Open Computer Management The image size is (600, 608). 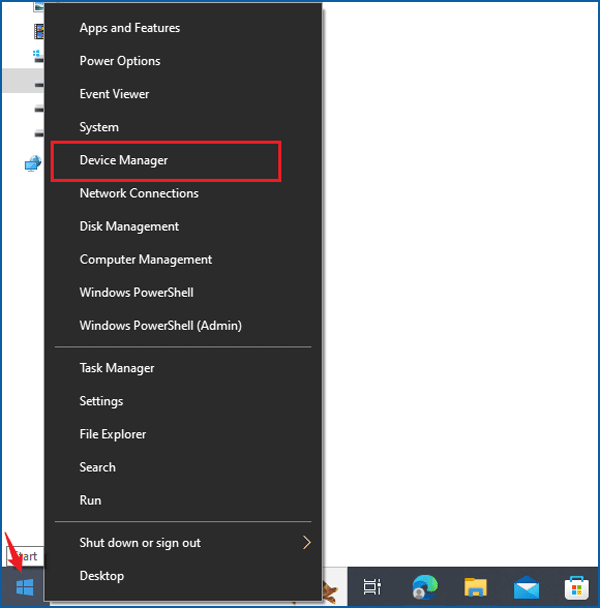coord(183,259)
